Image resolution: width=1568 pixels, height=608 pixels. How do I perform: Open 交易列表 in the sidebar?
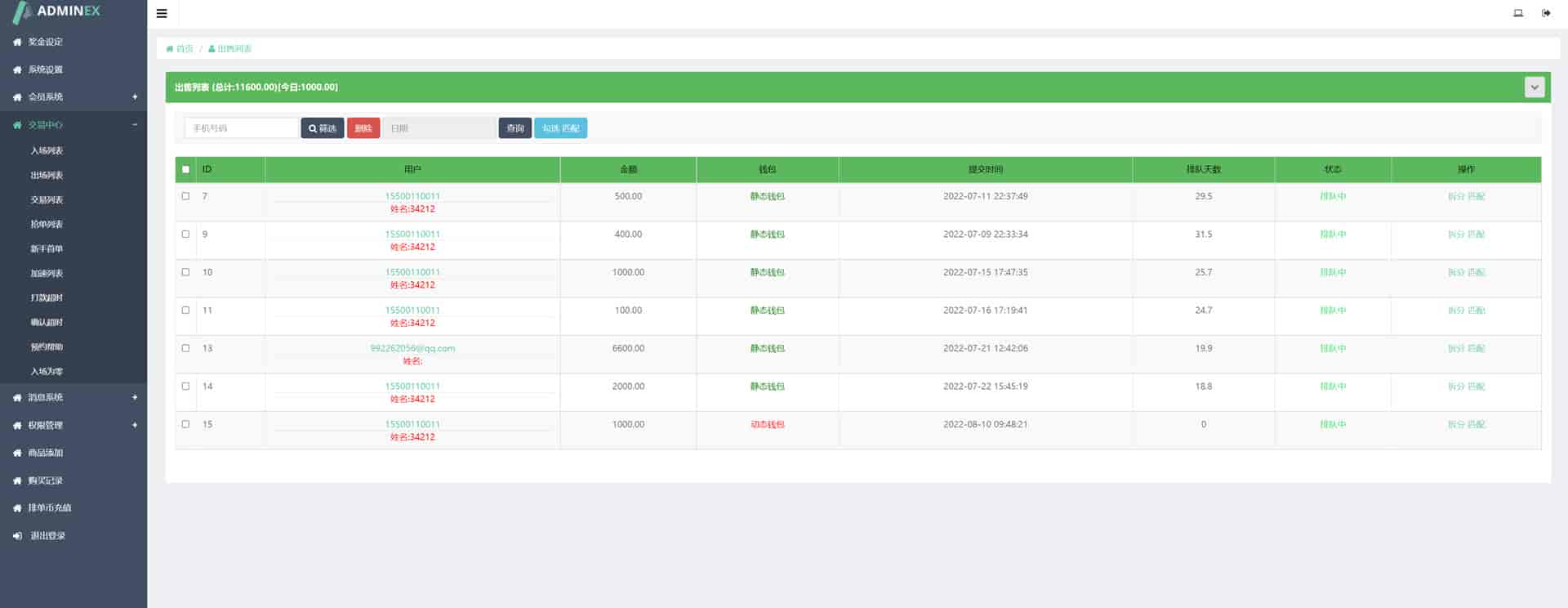(x=47, y=200)
